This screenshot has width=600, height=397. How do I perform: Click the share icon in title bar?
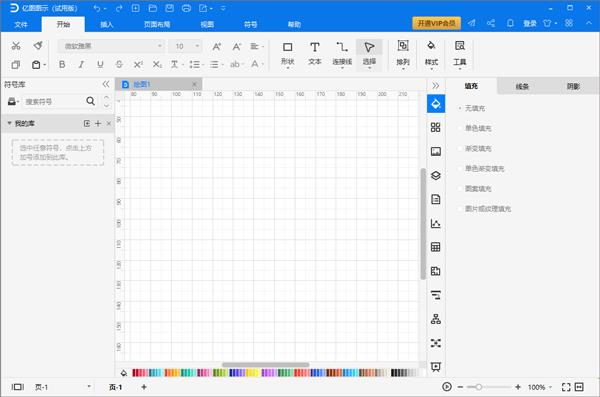click(491, 23)
